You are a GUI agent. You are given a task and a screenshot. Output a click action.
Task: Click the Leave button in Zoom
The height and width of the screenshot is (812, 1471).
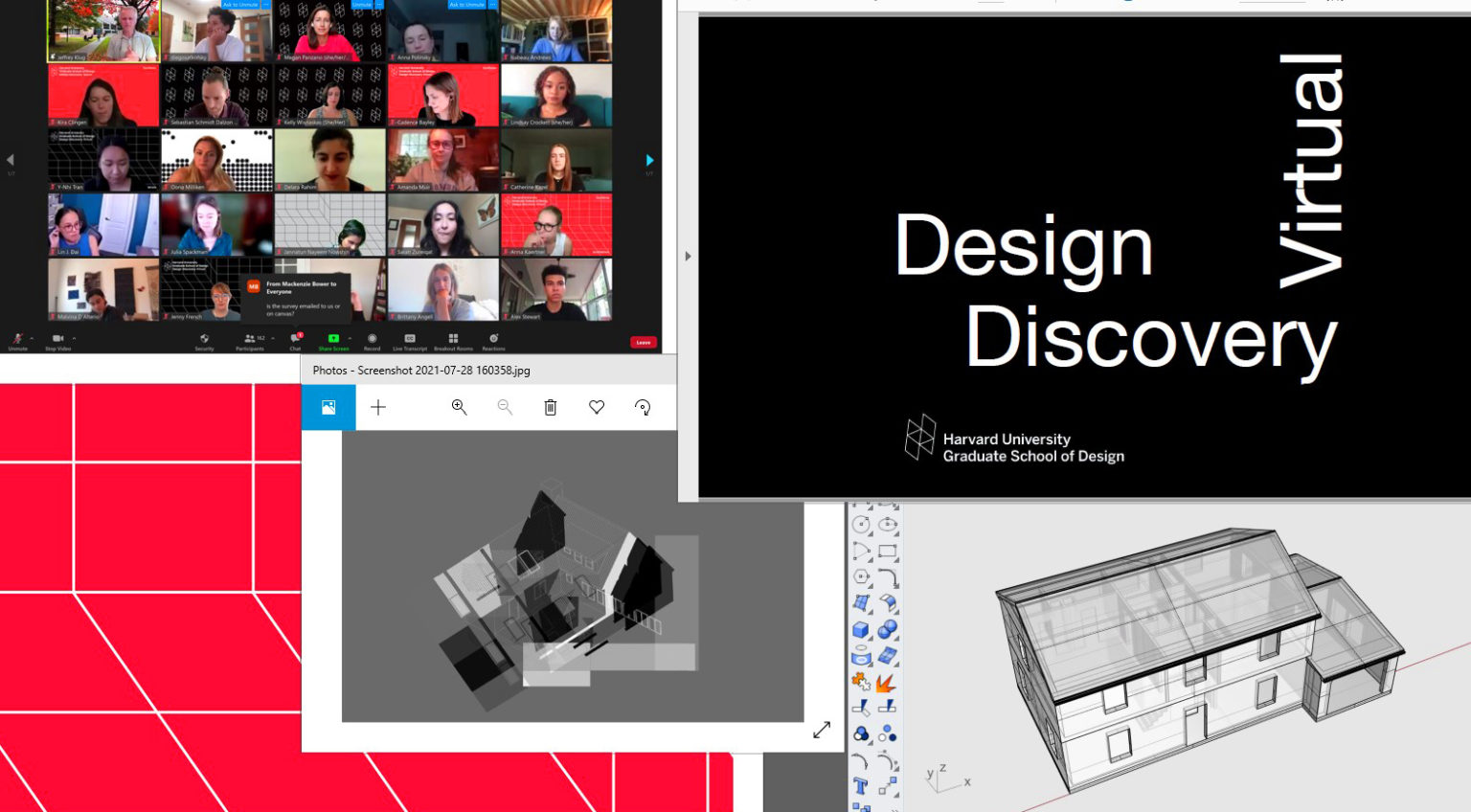[643, 342]
